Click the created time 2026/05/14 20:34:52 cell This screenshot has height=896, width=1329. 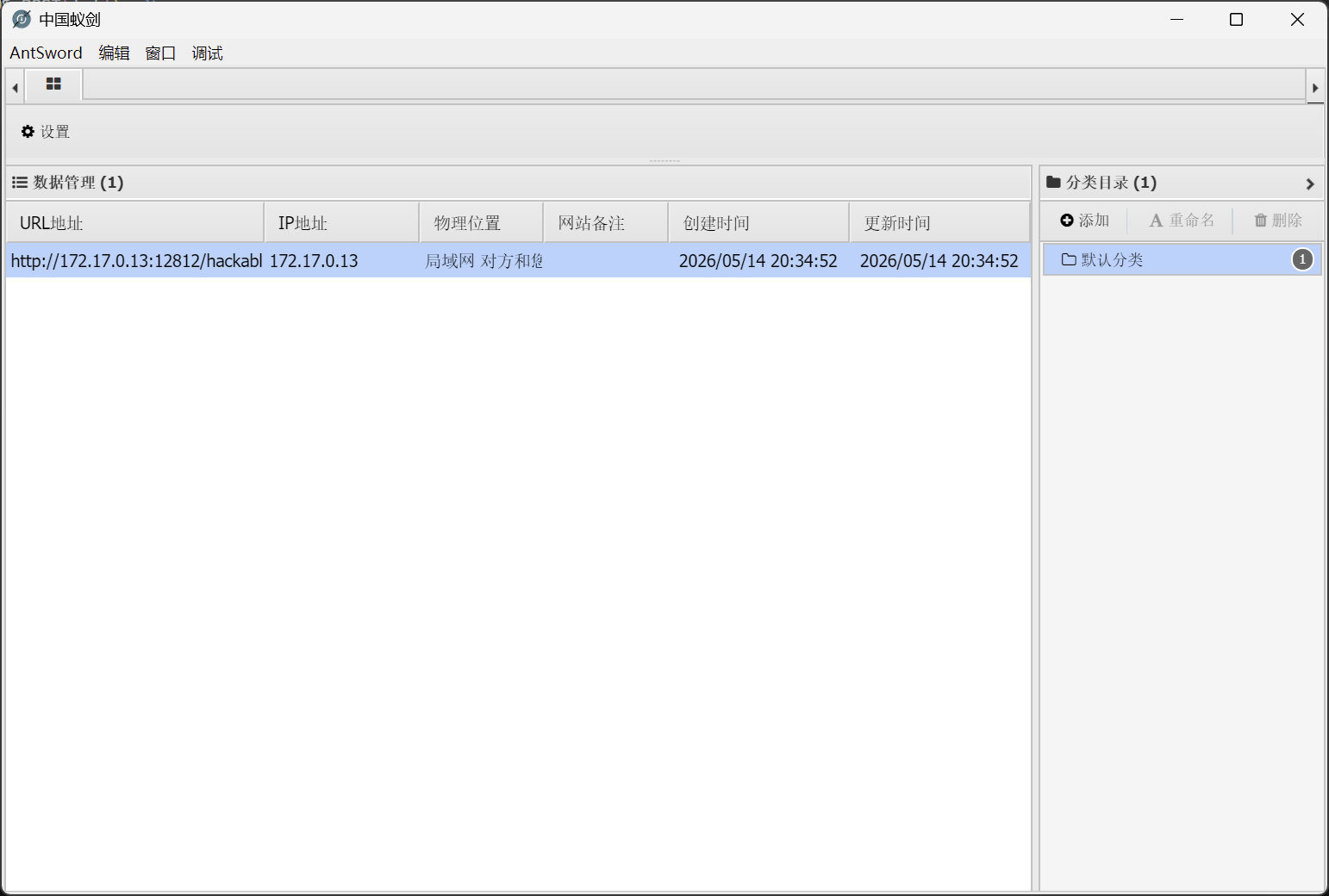(x=758, y=260)
